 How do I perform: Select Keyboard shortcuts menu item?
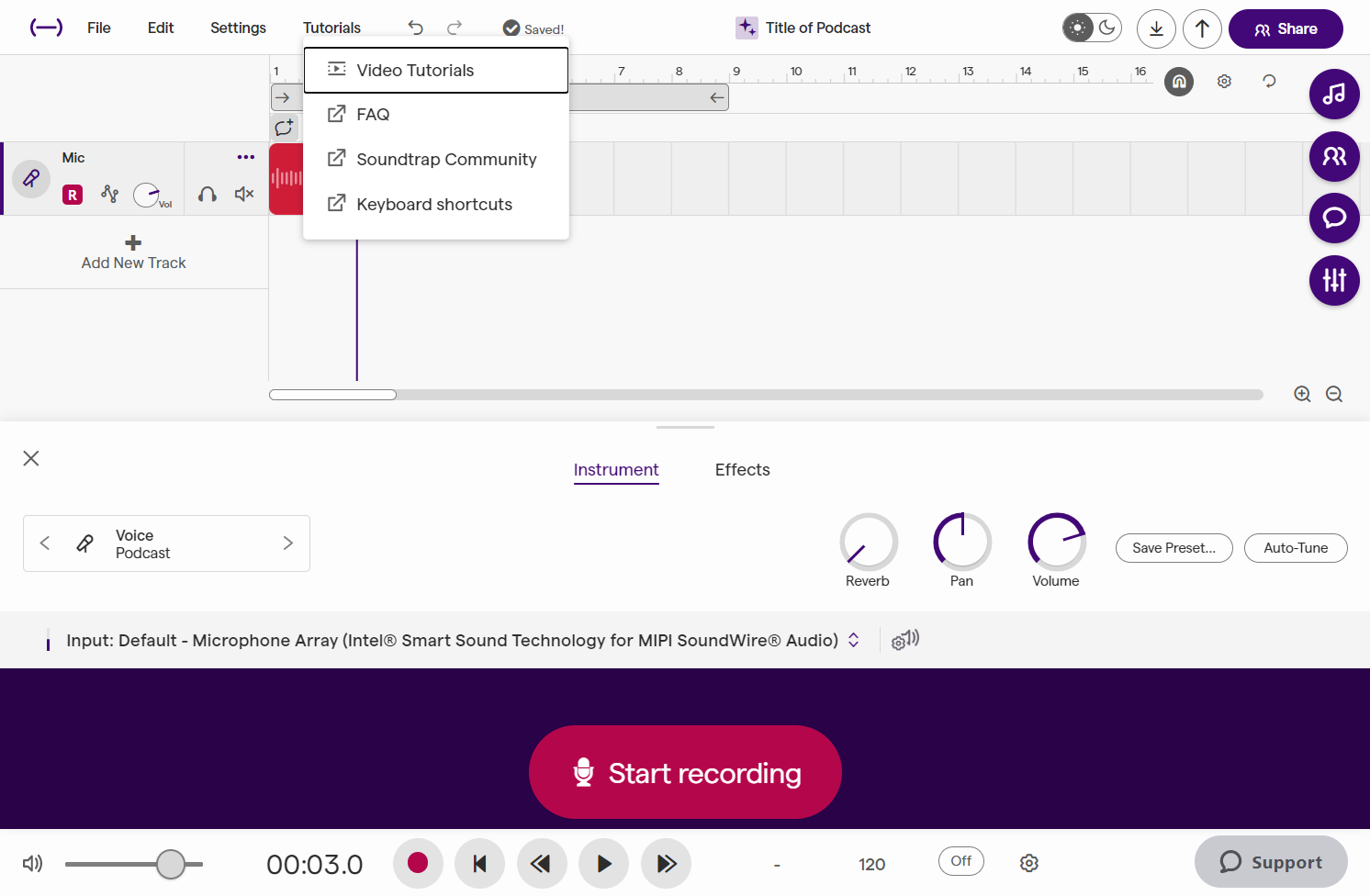tap(436, 204)
